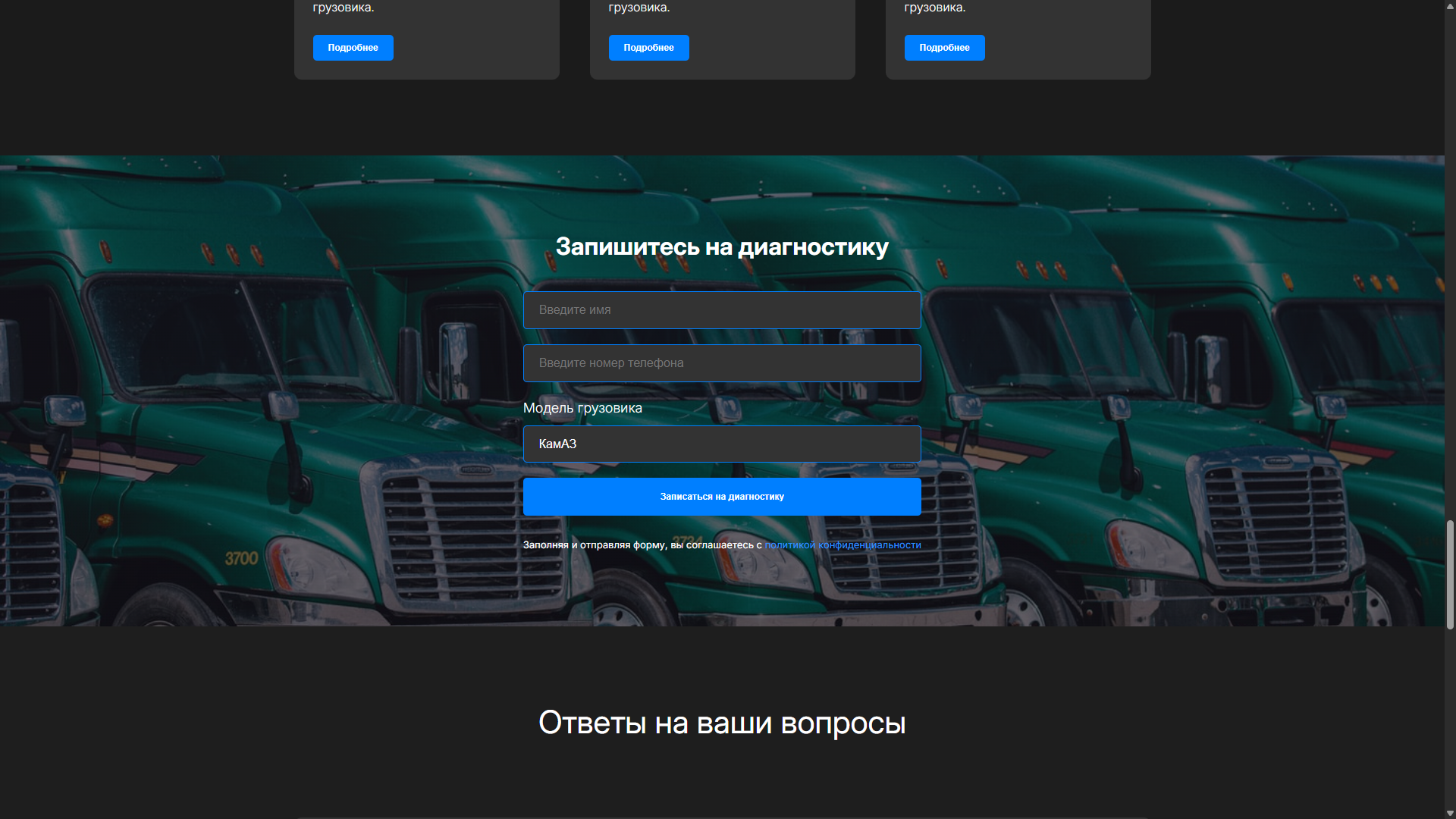Click the scrollbar up arrow

click(x=1450, y=6)
